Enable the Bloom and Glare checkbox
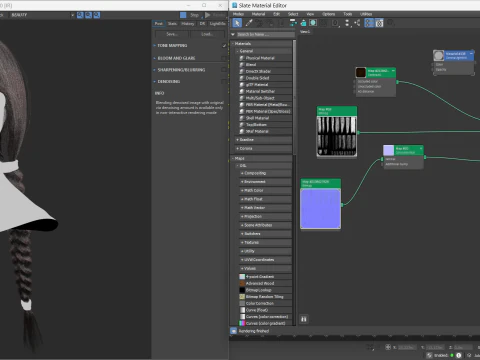This screenshot has height=360, width=480. tap(224, 58)
